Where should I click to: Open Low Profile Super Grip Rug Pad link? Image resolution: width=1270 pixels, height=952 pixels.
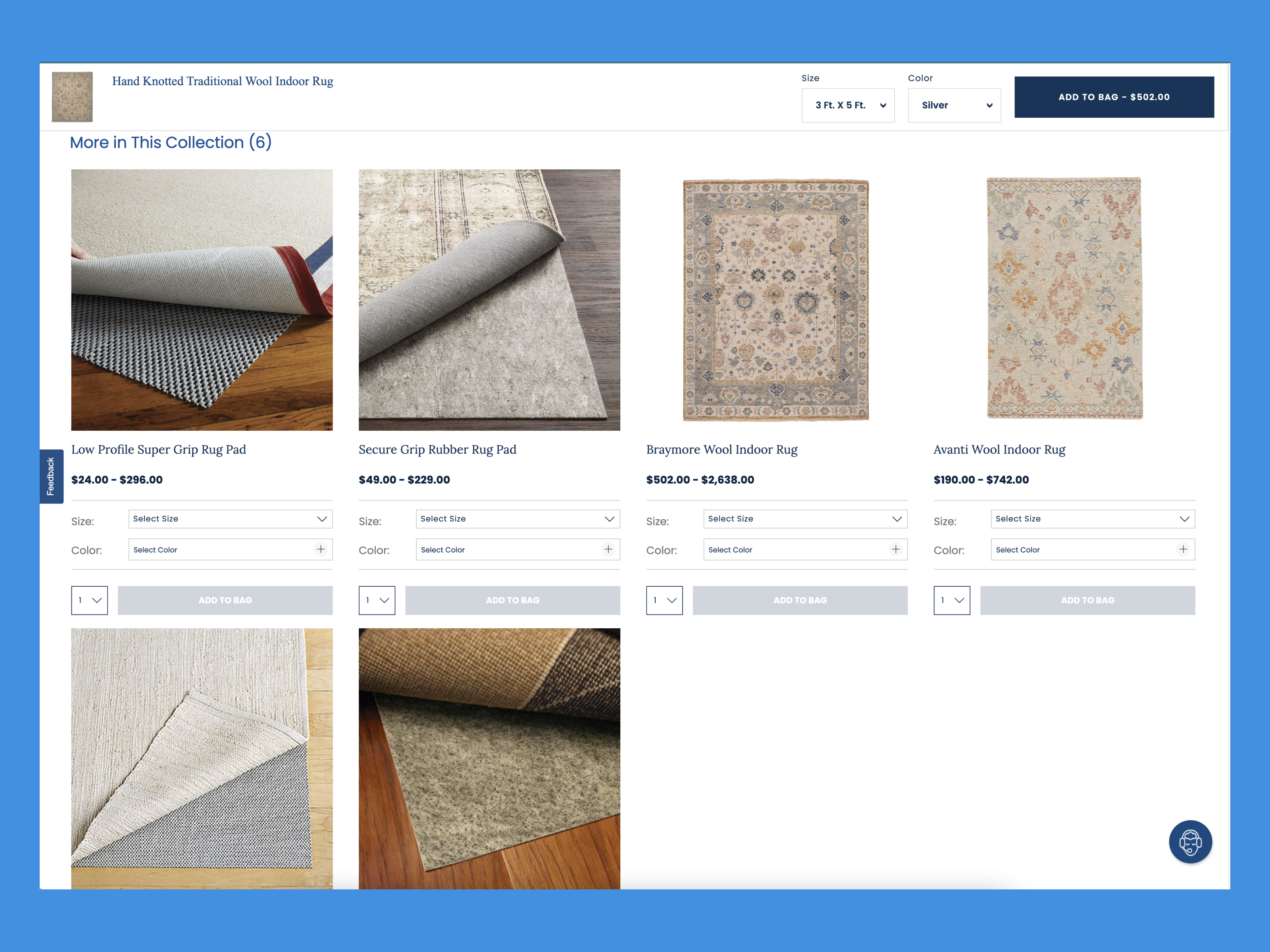pyautogui.click(x=158, y=449)
